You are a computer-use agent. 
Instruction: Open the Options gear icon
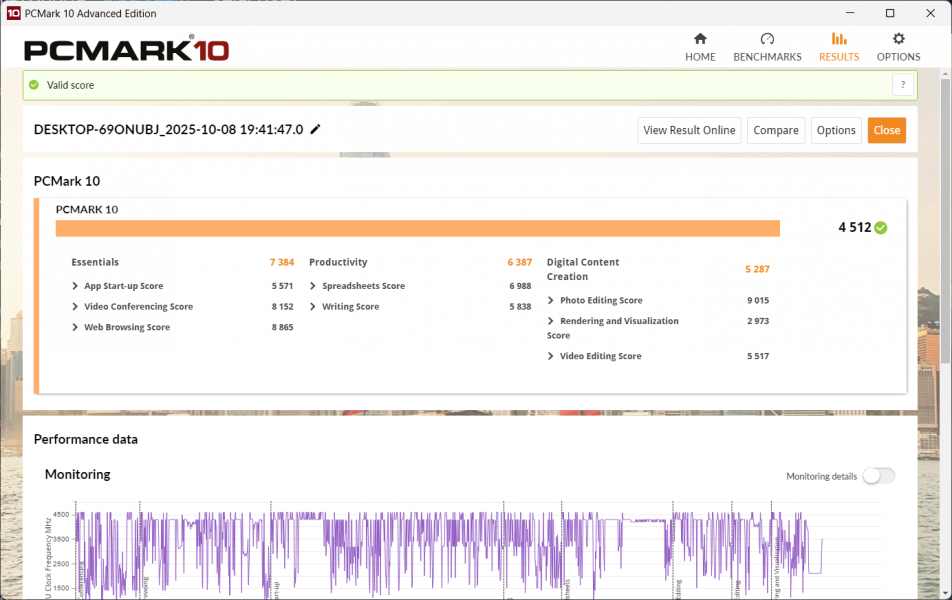coord(898,39)
